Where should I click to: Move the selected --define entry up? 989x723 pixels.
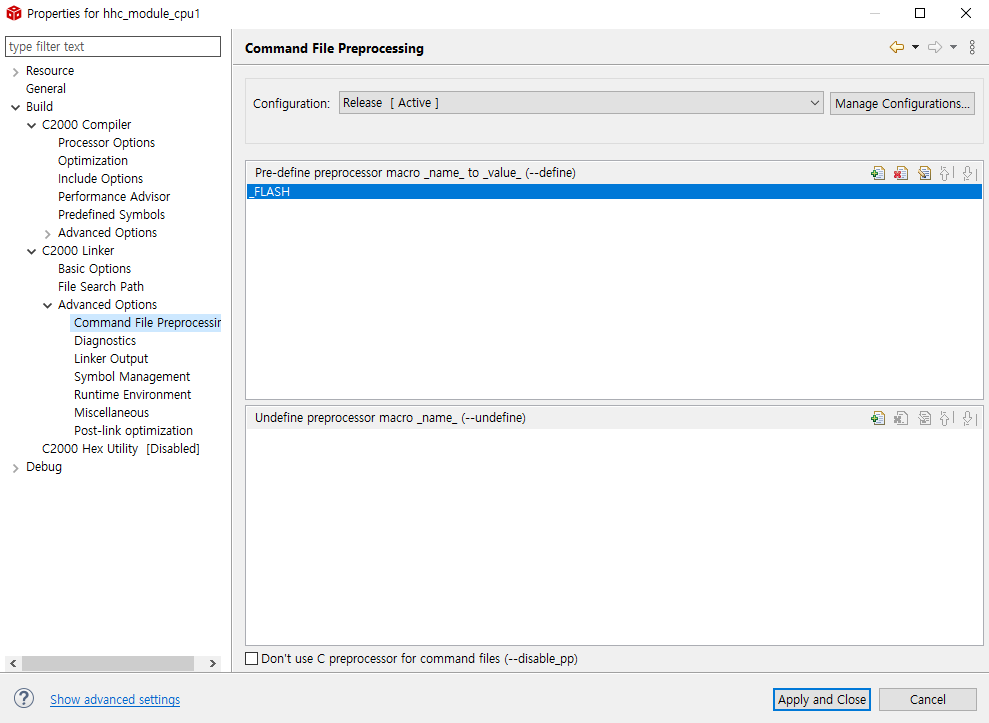tap(946, 173)
